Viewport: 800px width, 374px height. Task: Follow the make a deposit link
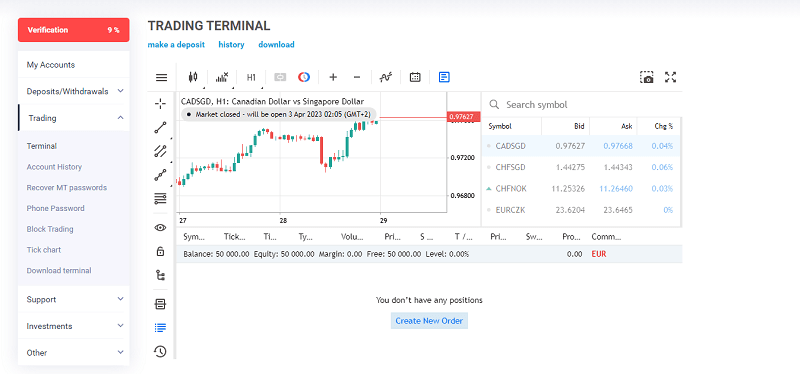point(176,44)
